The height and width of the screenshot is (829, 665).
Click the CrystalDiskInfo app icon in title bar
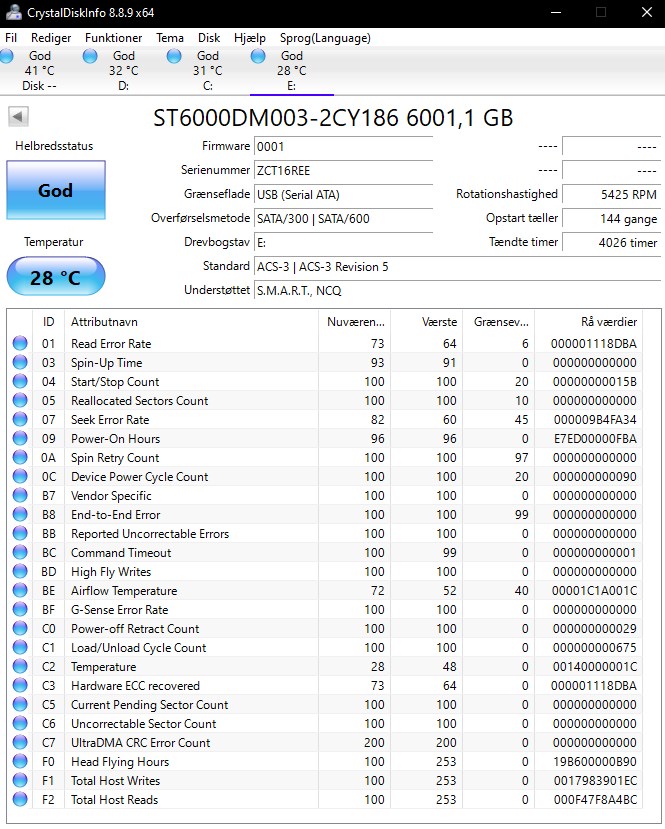coord(13,12)
